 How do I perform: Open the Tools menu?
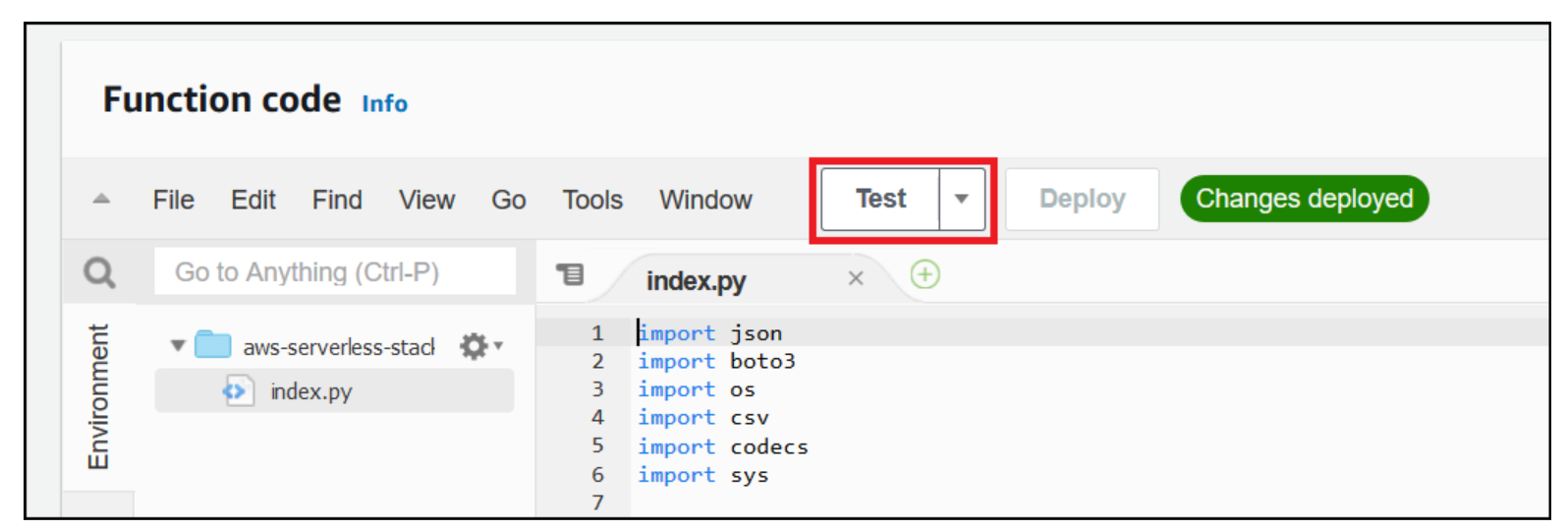(x=592, y=200)
